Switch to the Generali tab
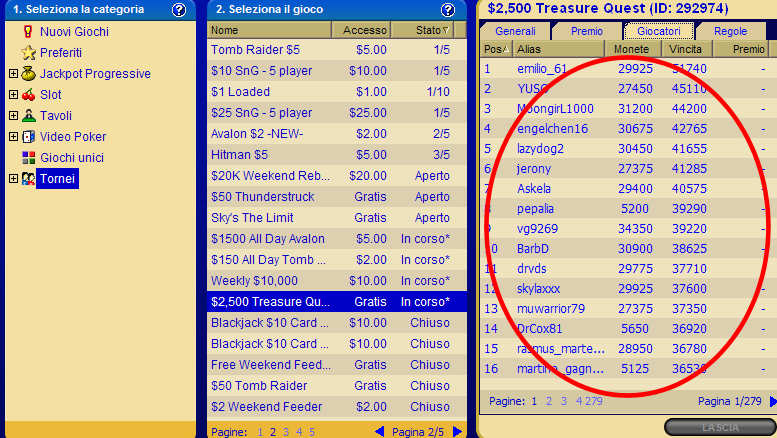 pyautogui.click(x=515, y=31)
